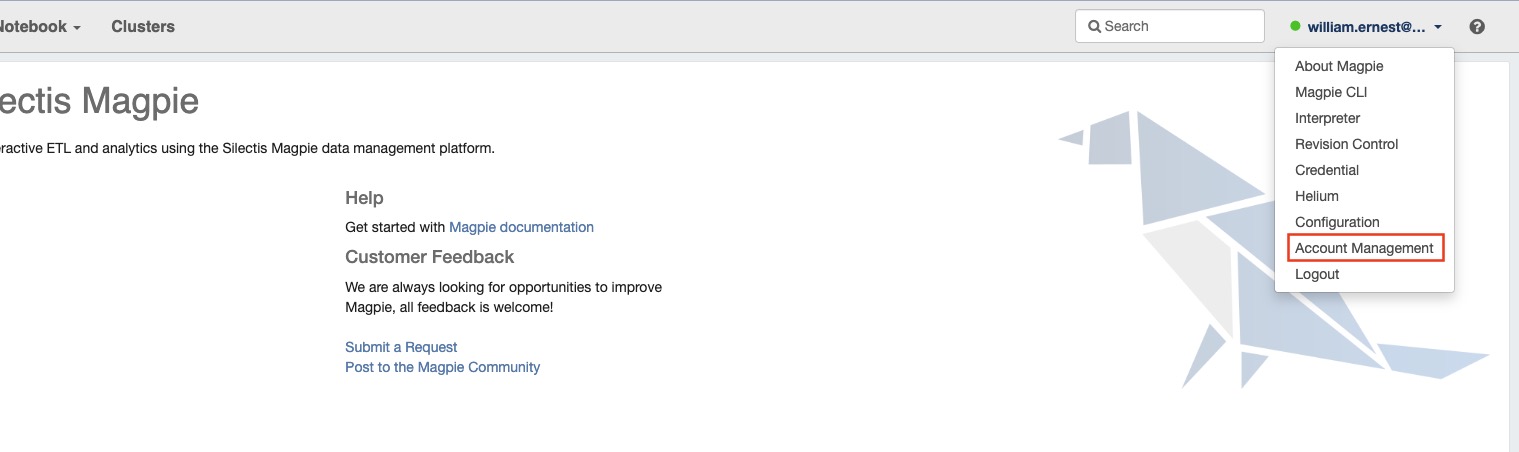Focus the Search input field
1519x452 pixels.
click(x=1169, y=27)
